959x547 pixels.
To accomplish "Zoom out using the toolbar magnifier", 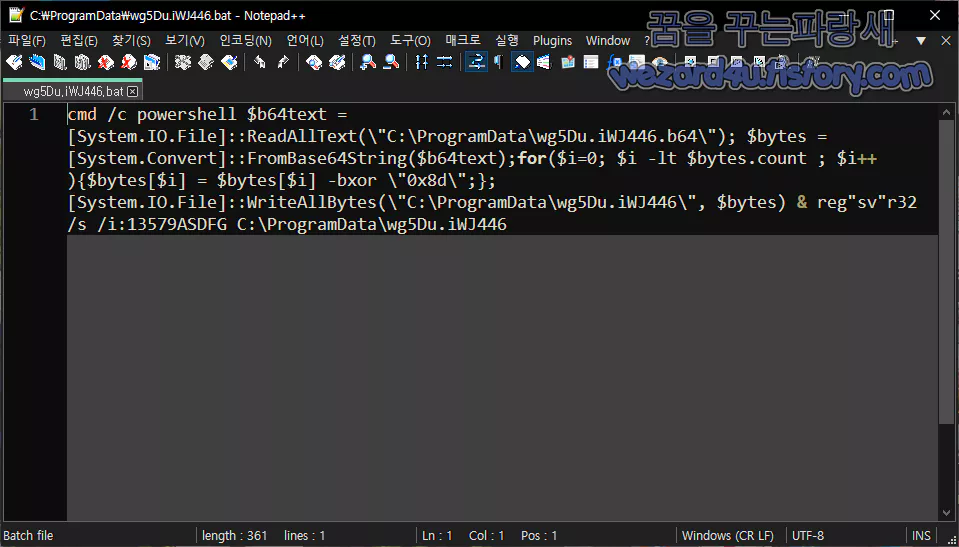I will (391, 62).
